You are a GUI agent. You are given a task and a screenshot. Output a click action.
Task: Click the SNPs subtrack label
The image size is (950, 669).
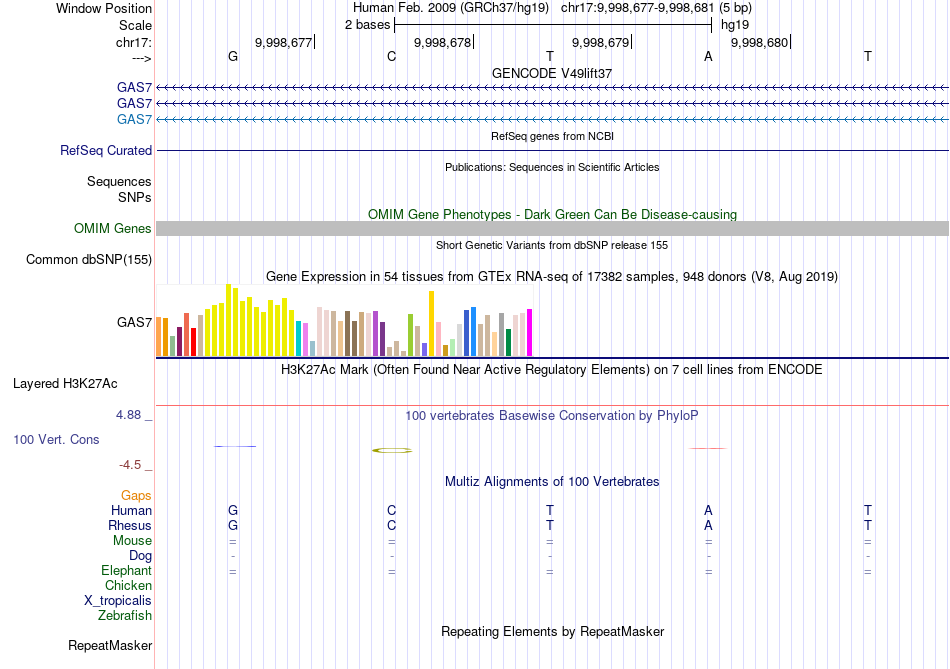click(135, 197)
